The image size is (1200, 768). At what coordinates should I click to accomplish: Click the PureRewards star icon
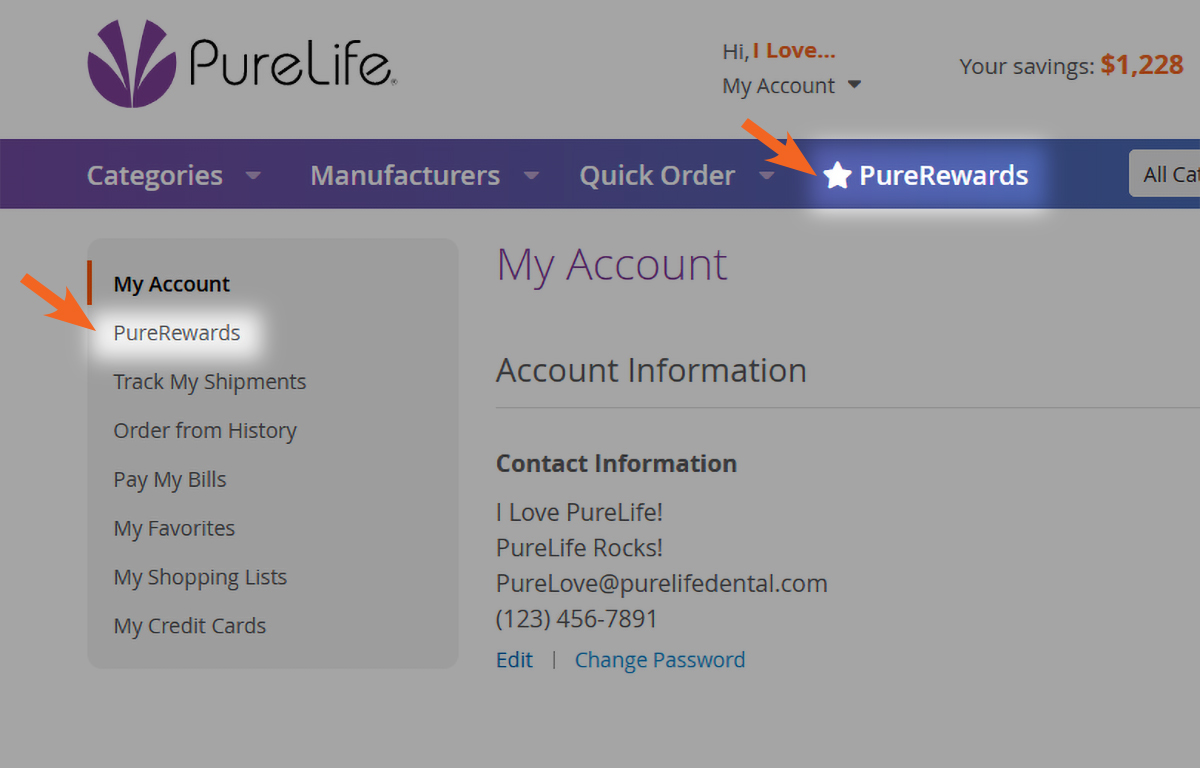pyautogui.click(x=837, y=176)
